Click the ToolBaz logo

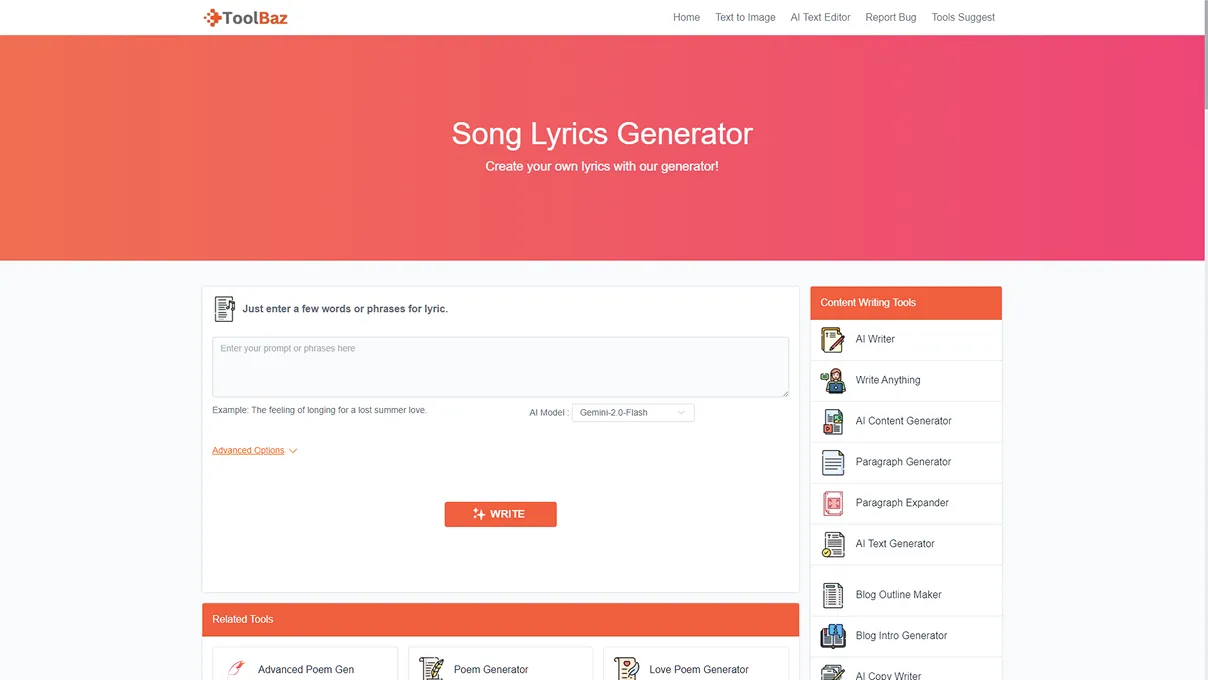pyautogui.click(x=245, y=17)
